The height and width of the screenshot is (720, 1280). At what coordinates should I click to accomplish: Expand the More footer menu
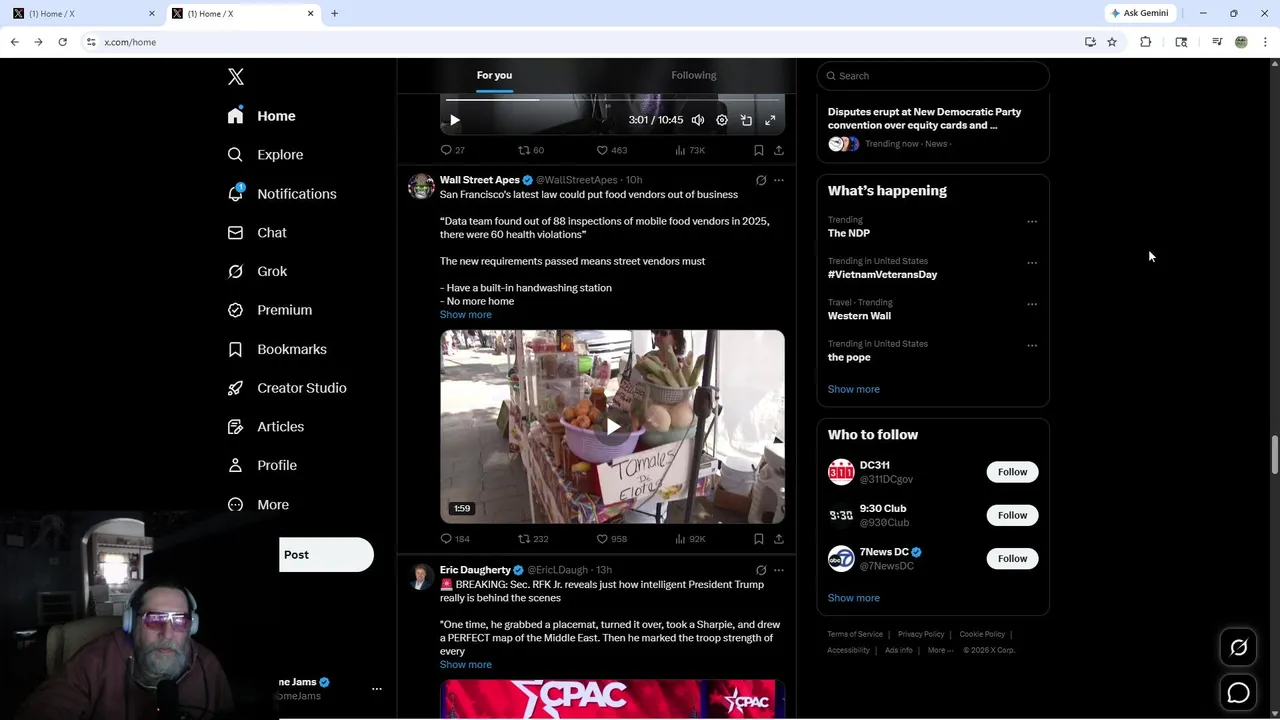point(938,650)
